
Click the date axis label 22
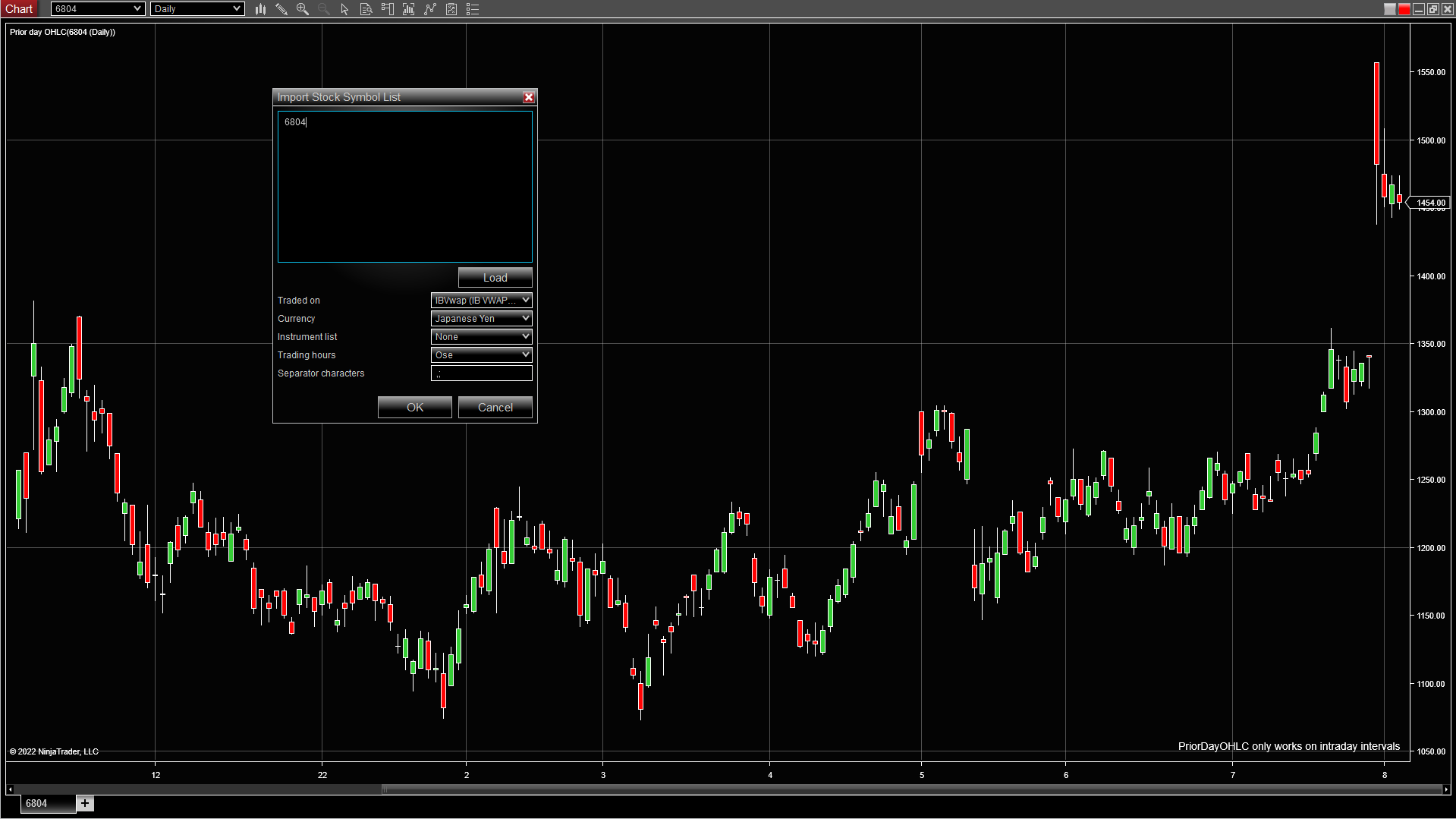pyautogui.click(x=322, y=775)
